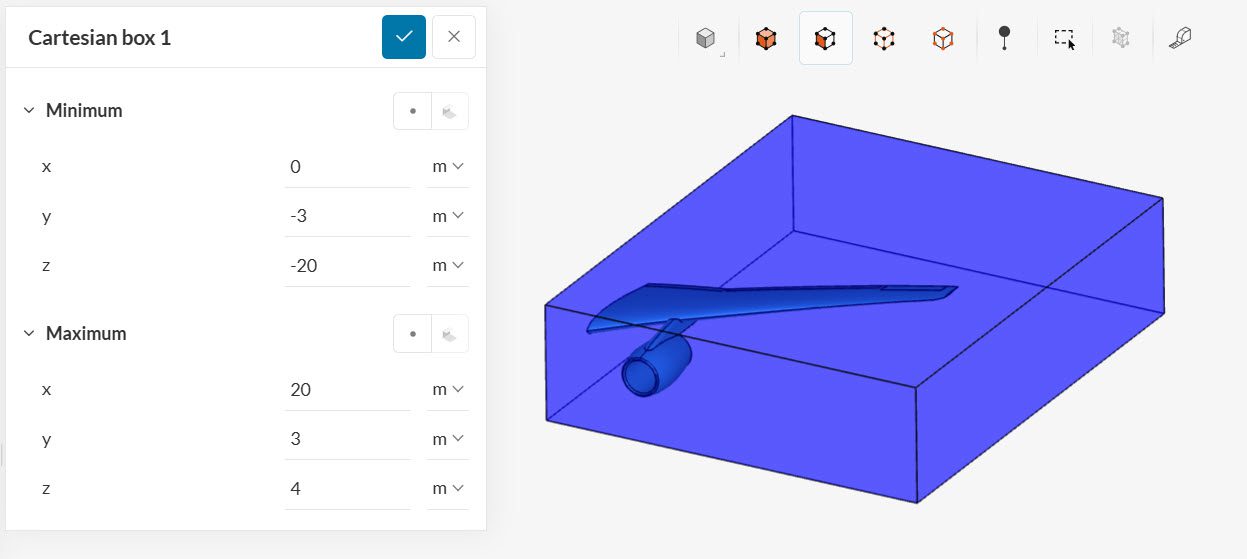Screen dimensions: 1247x559
Task: Enable the box selection tool
Action: (1064, 39)
